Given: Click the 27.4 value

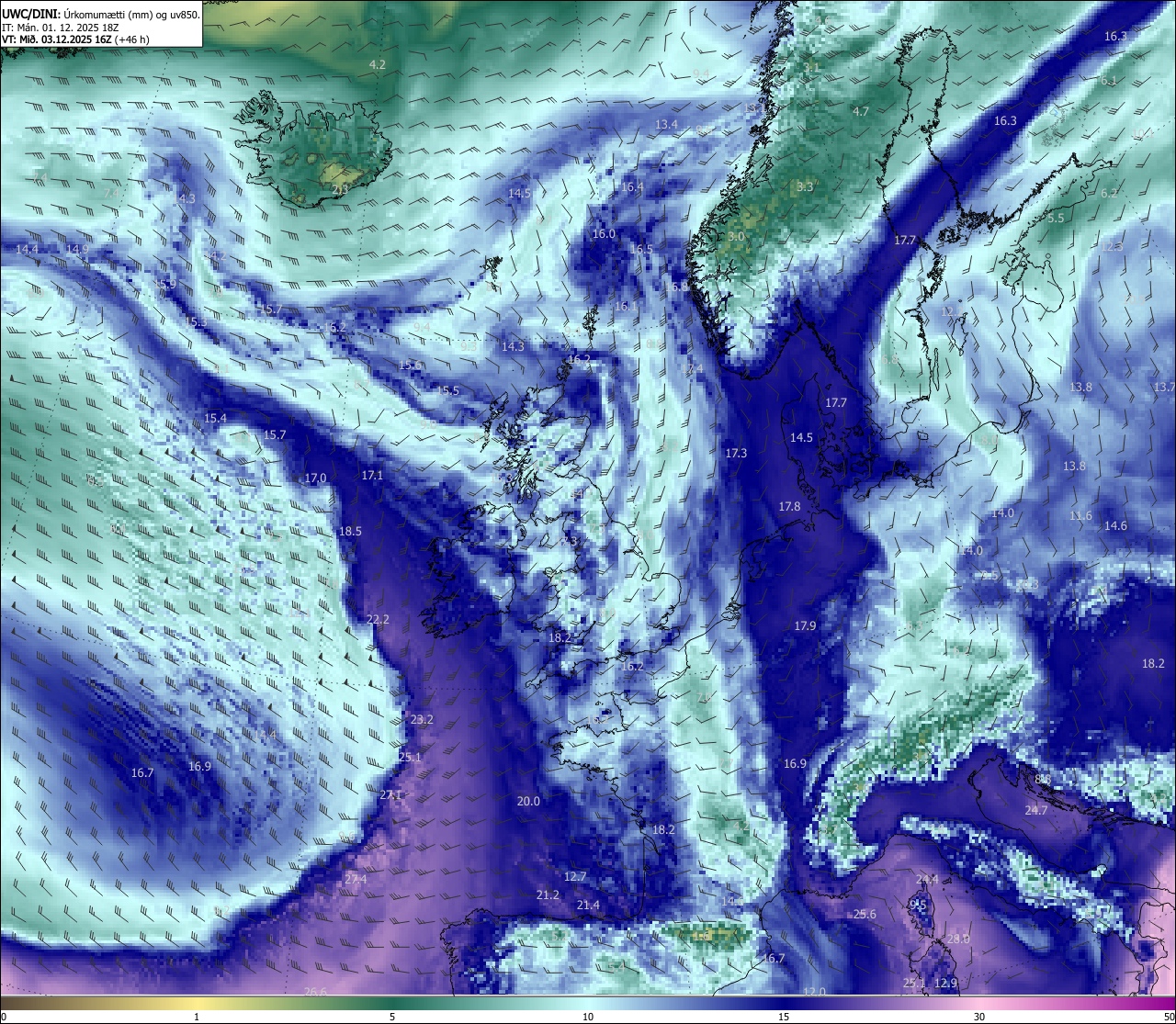Looking at the screenshot, I should point(356,879).
